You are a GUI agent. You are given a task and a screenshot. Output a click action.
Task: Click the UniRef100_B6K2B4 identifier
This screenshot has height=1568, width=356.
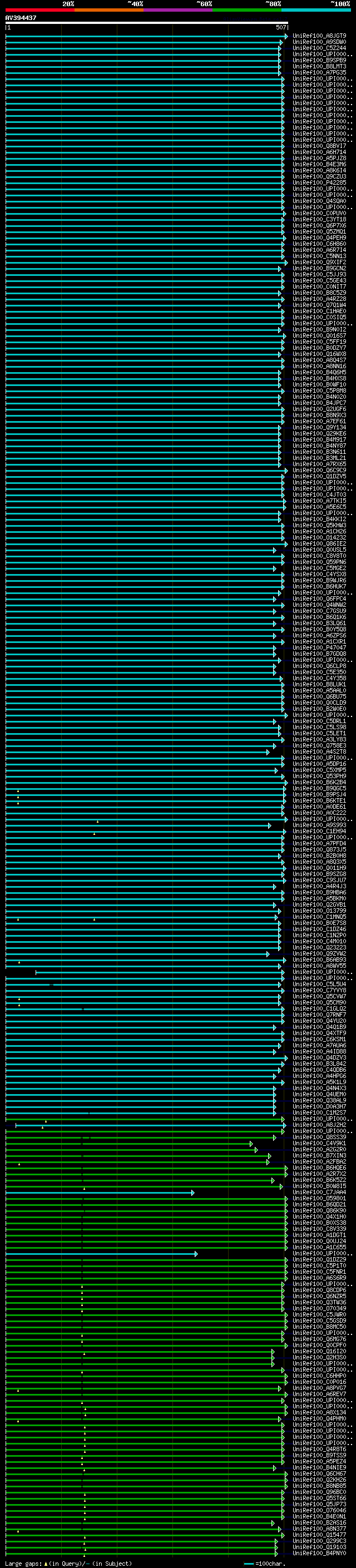point(319,782)
